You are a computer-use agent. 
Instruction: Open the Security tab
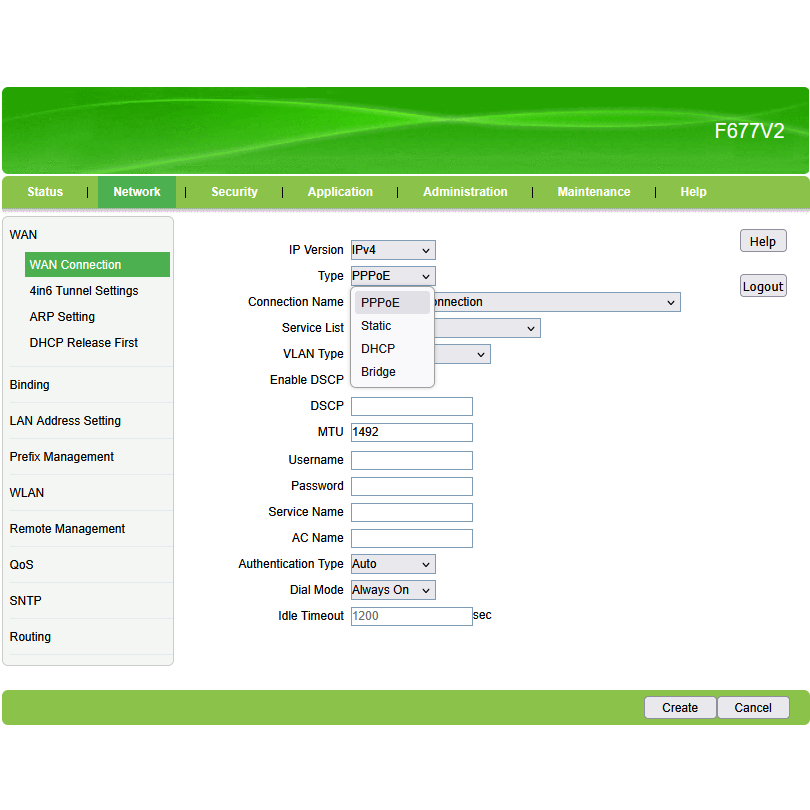point(234,192)
